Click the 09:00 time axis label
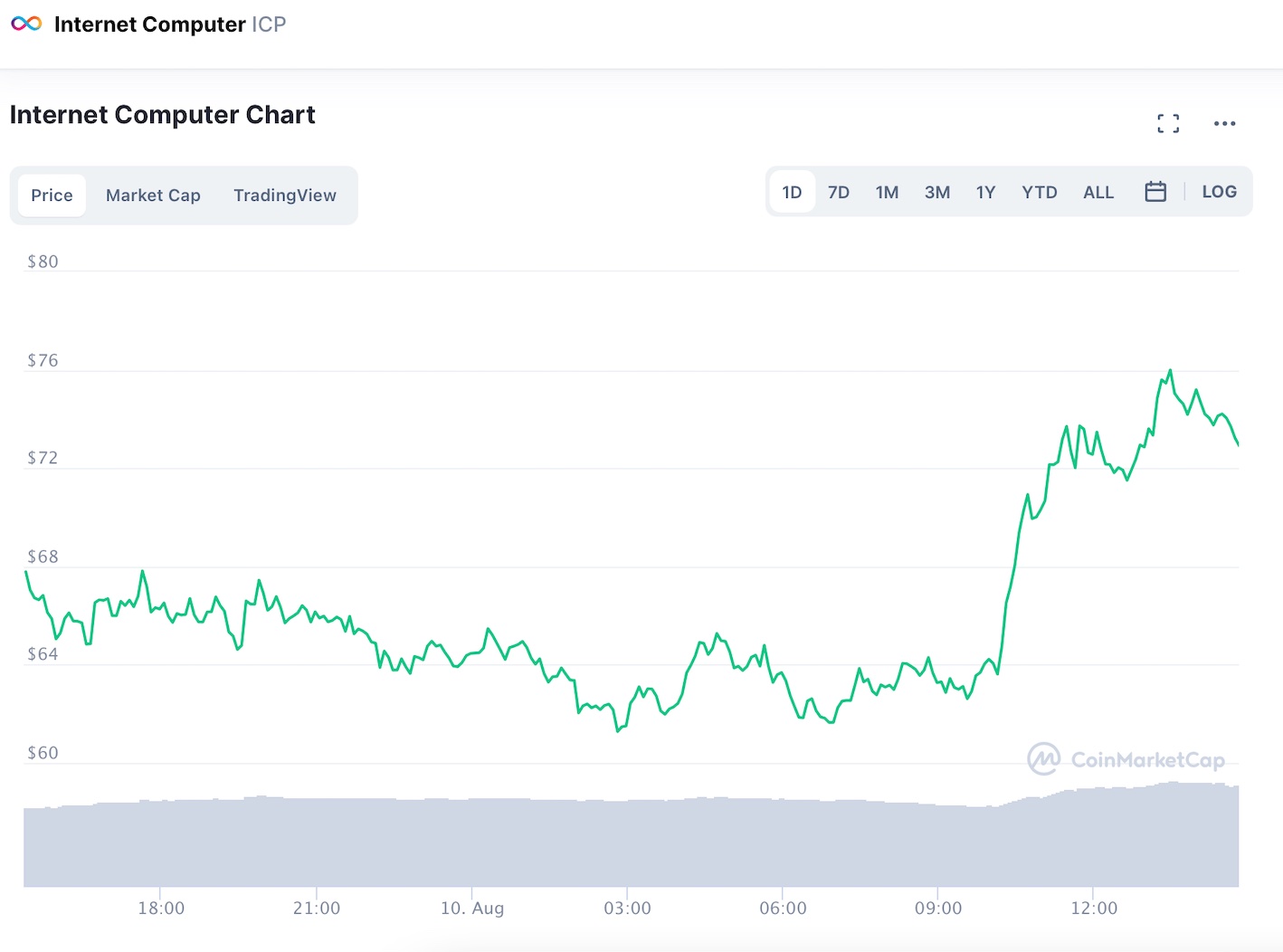This screenshot has height=952, width=1283. [x=938, y=908]
